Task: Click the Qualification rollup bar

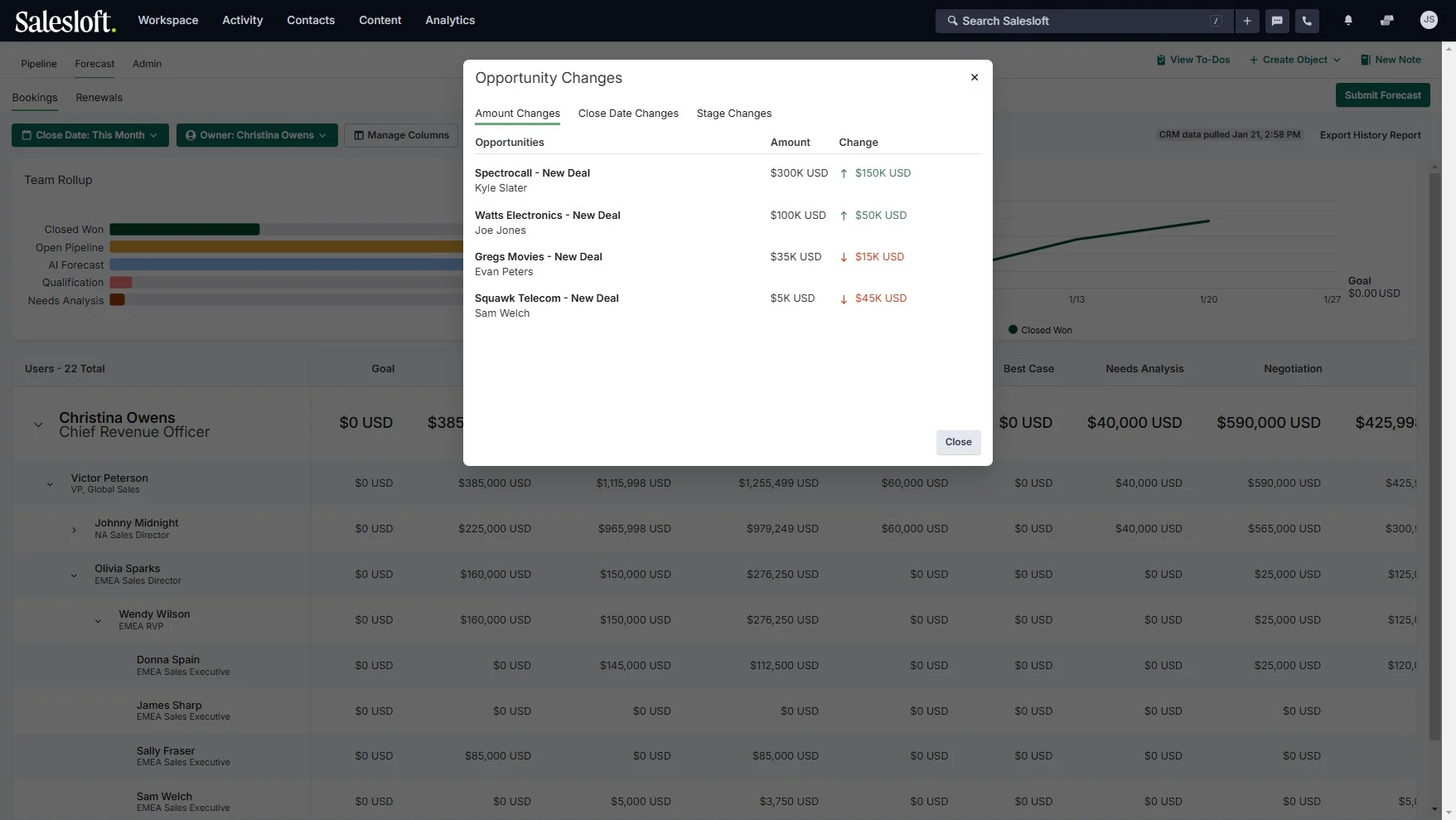Action: coord(121,283)
